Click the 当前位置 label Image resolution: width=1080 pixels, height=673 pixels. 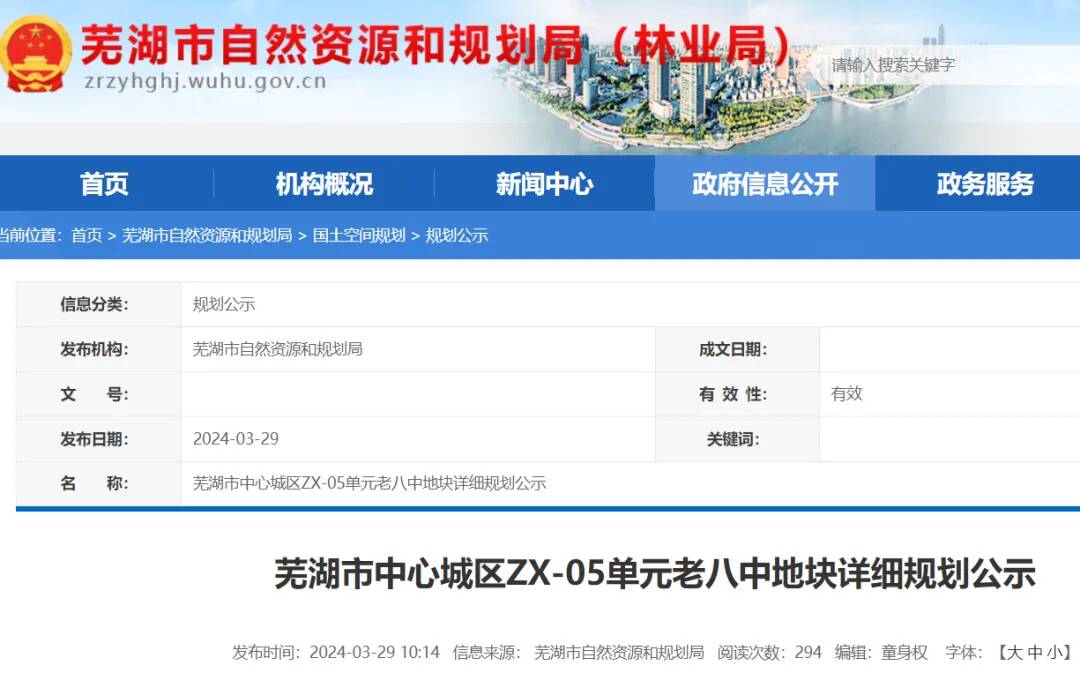click(31, 236)
